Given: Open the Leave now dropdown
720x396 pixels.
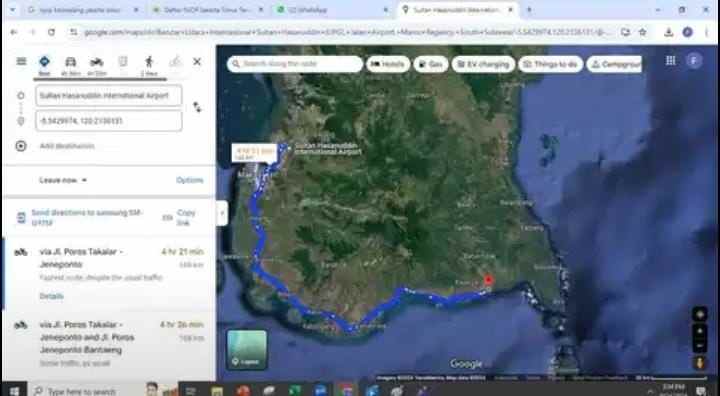Looking at the screenshot, I should click(x=63, y=180).
